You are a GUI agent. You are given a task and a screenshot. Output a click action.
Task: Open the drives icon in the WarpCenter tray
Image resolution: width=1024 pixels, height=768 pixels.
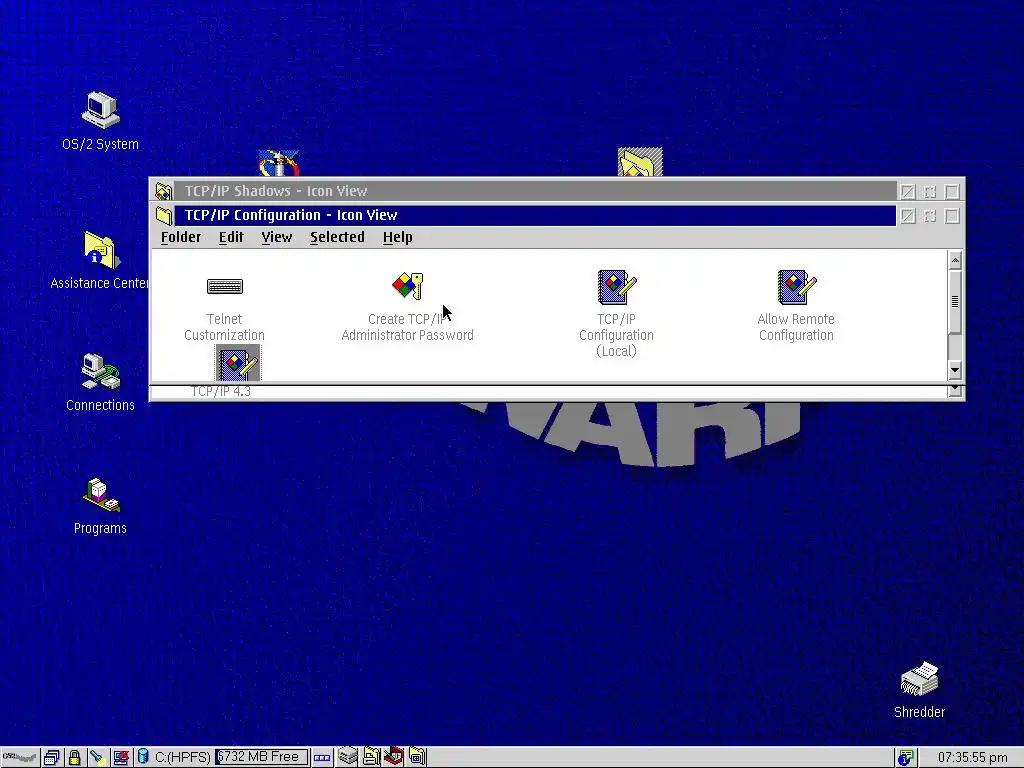[x=348, y=756]
